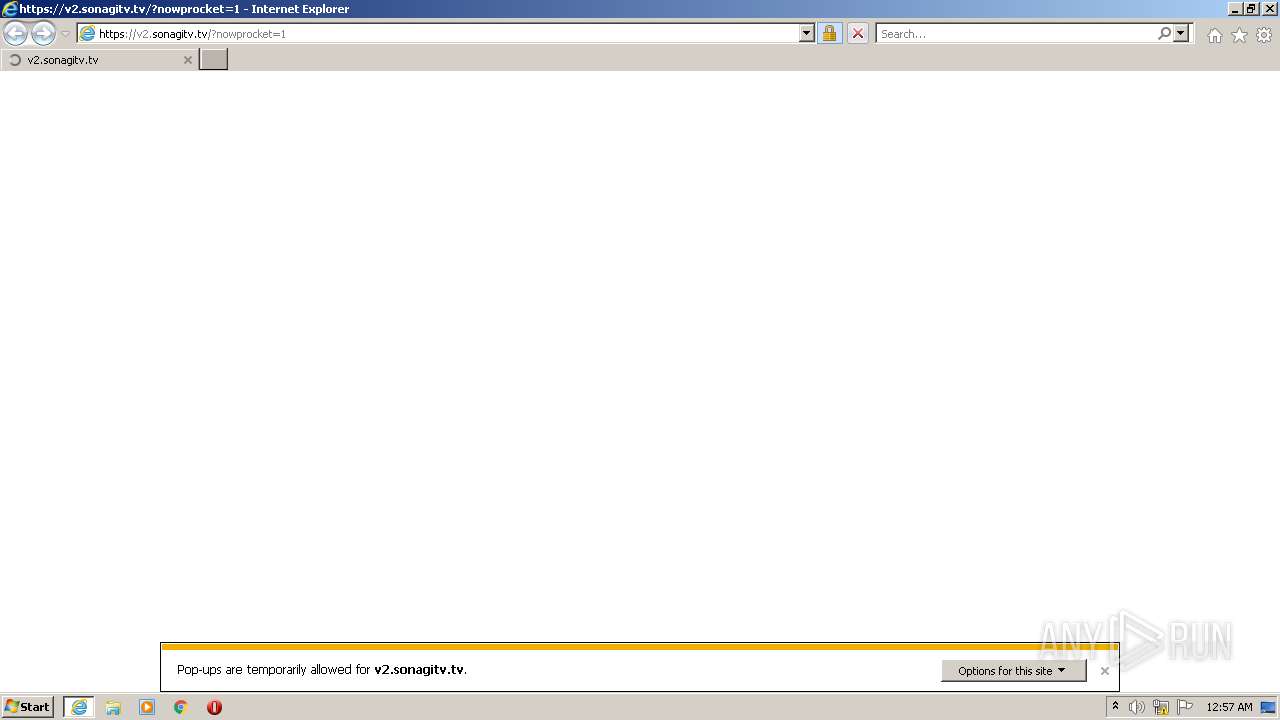Stop loading the page with X button
The width and height of the screenshot is (1280, 720).
pyautogui.click(x=857, y=34)
